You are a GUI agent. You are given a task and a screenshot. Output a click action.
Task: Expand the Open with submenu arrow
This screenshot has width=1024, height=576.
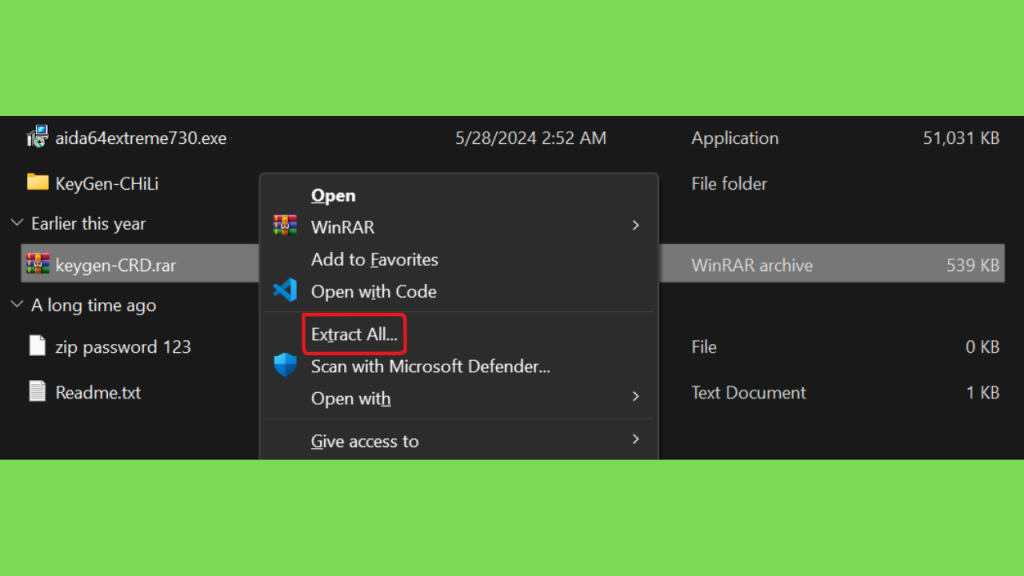point(635,397)
